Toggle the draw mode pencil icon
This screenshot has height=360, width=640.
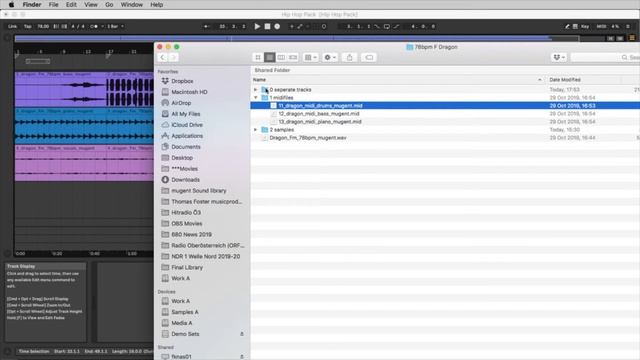[567, 26]
